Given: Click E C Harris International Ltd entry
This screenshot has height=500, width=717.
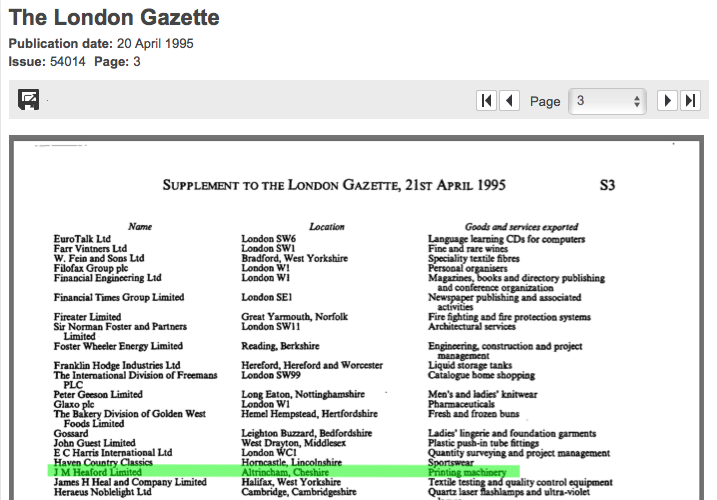Looking at the screenshot, I should (112, 452).
